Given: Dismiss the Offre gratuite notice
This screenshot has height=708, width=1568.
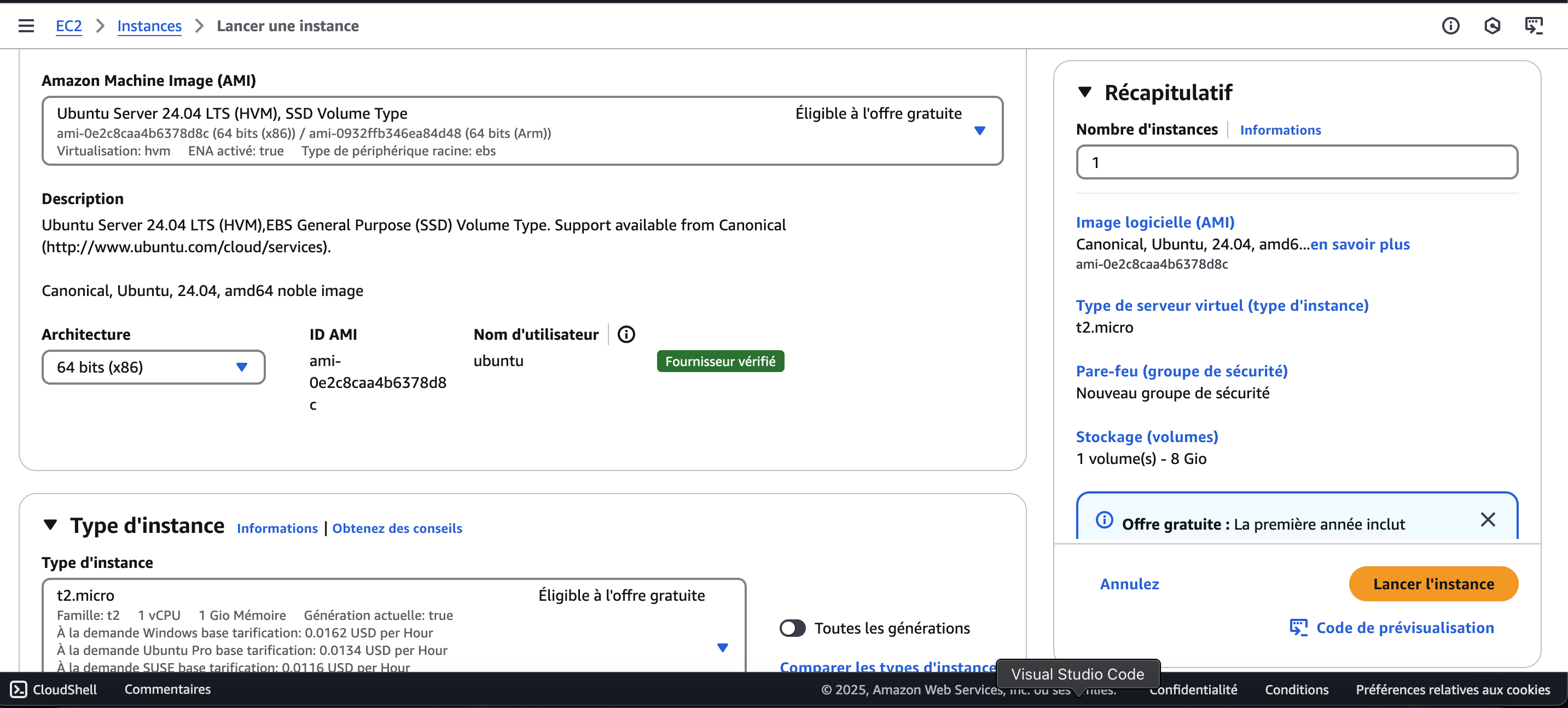Looking at the screenshot, I should coord(1487,519).
